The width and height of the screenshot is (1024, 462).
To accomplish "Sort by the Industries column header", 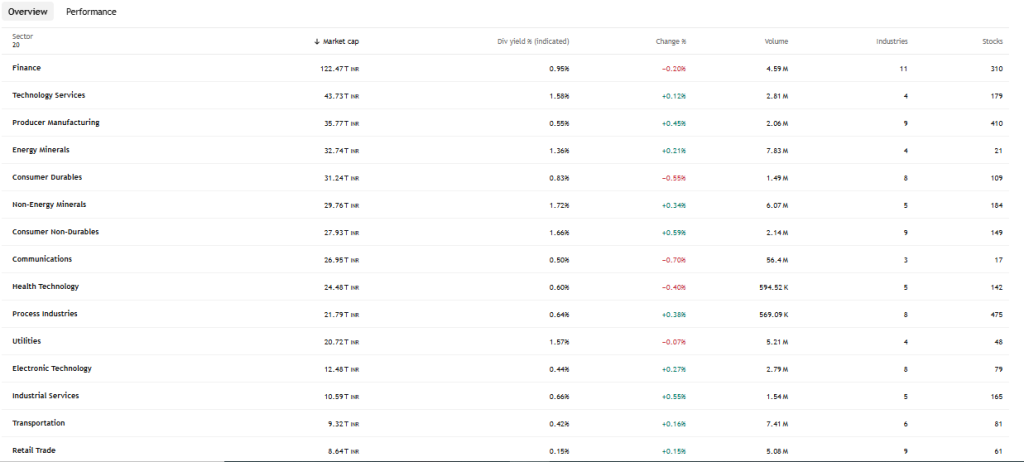I will [891, 41].
